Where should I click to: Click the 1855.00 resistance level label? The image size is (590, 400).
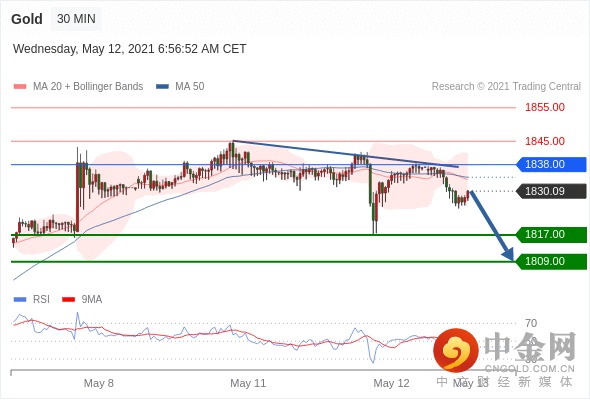[545, 107]
